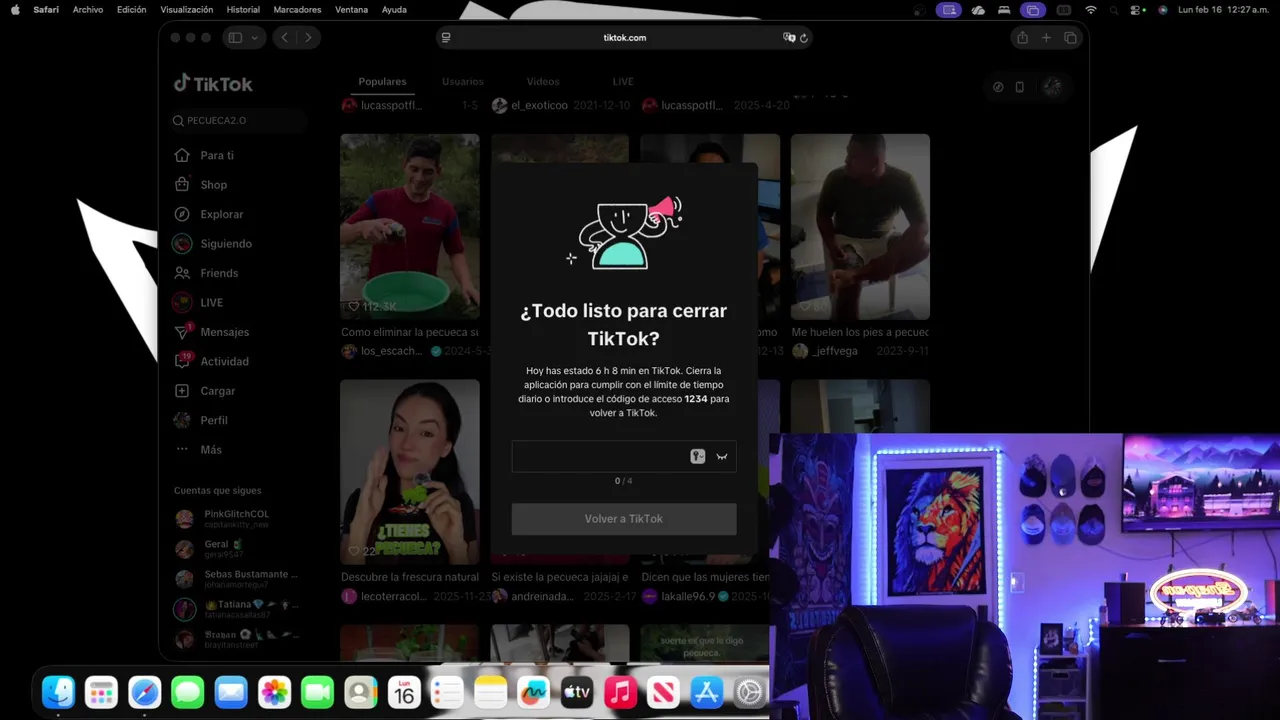Open Spotlight search in menu bar
The height and width of the screenshot is (720, 1280).
[1115, 9]
